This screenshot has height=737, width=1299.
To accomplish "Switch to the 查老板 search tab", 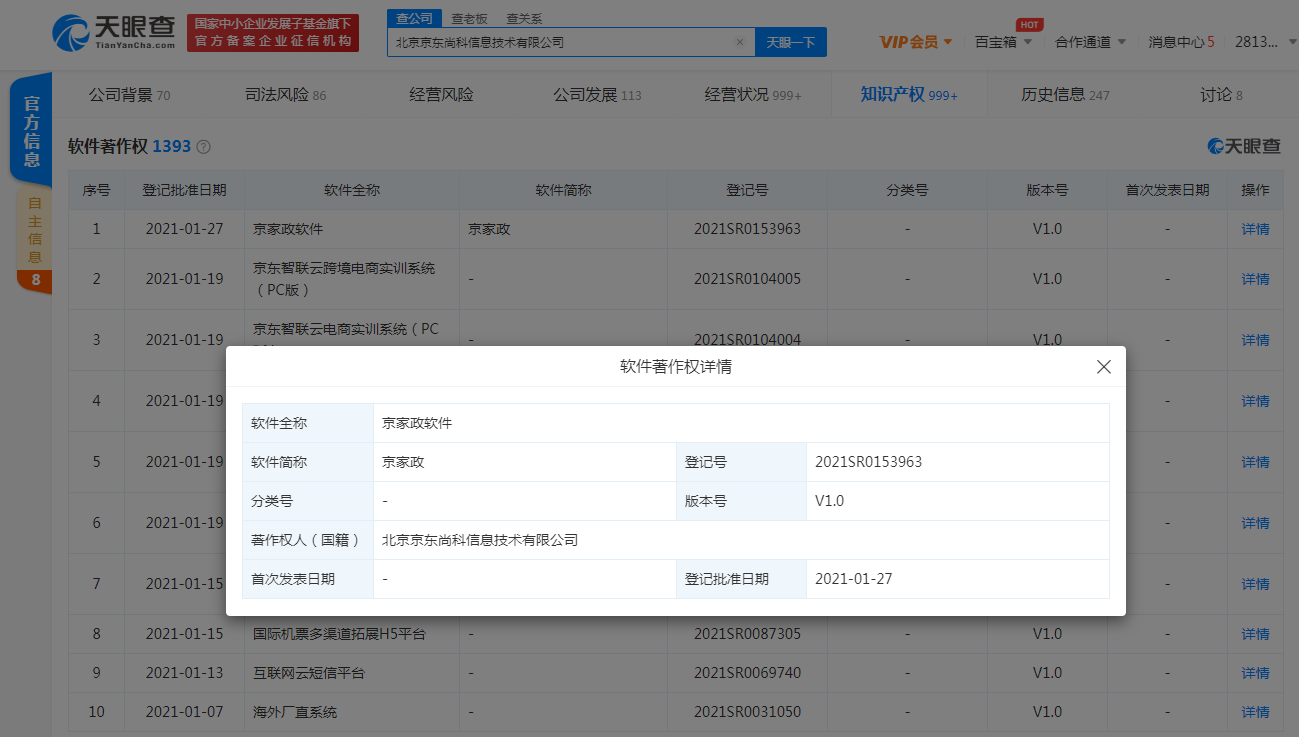I will [468, 18].
